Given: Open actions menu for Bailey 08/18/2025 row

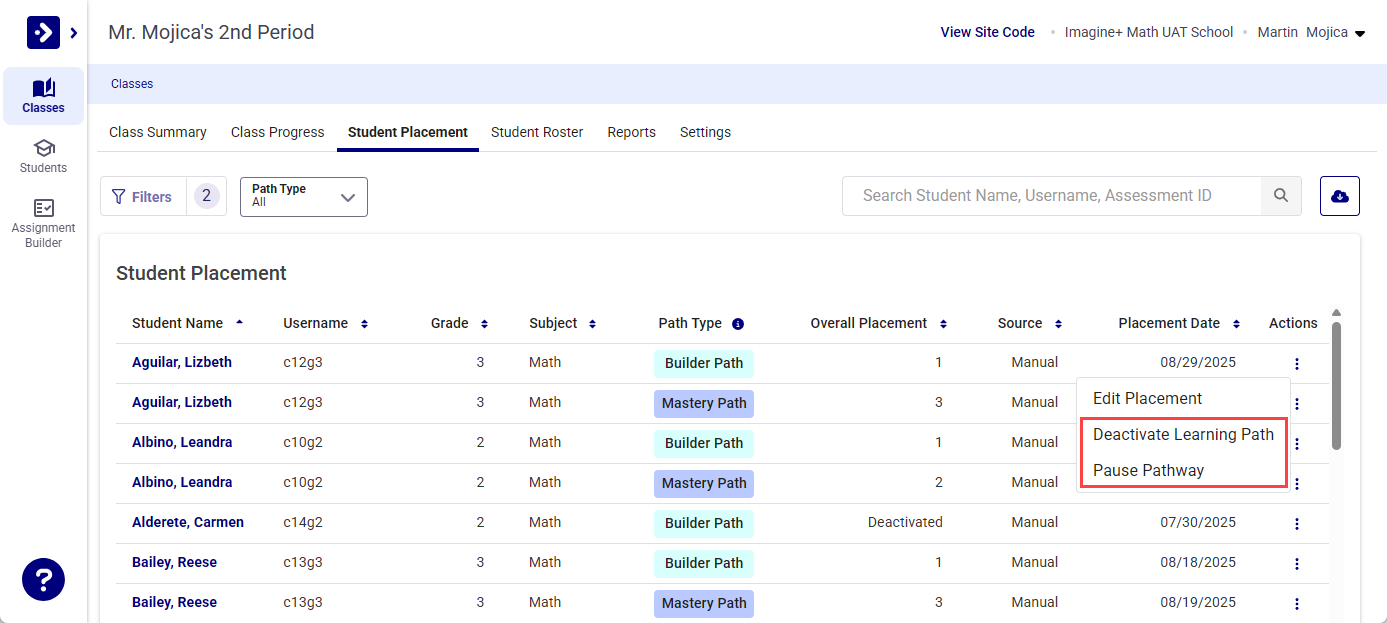Looking at the screenshot, I should (x=1297, y=564).
